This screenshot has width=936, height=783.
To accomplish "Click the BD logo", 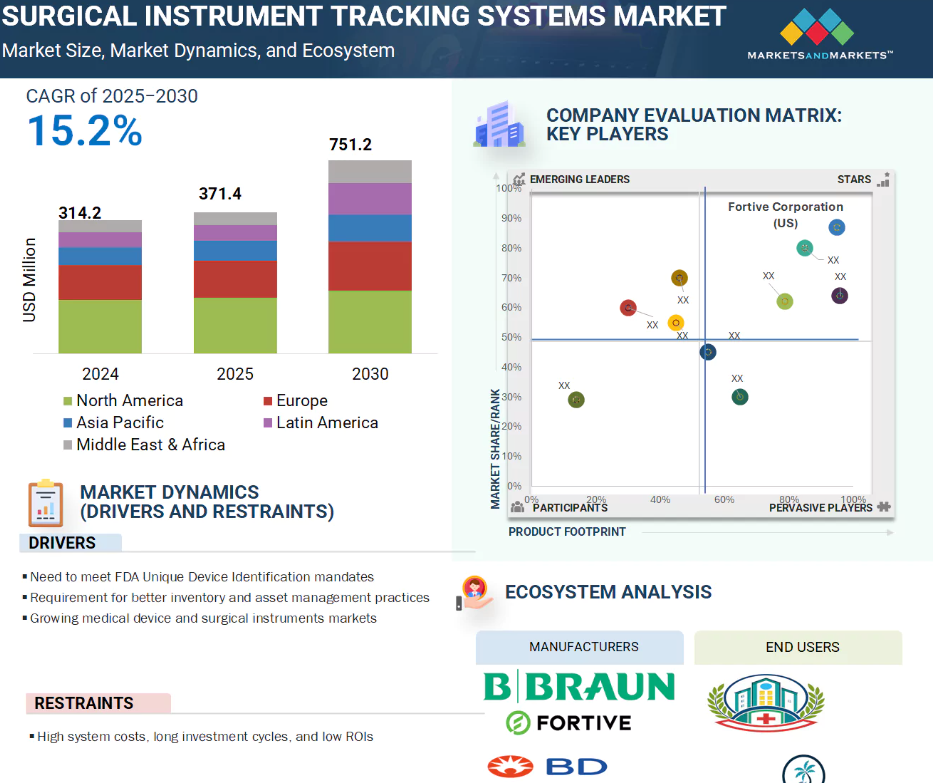I will (547, 766).
